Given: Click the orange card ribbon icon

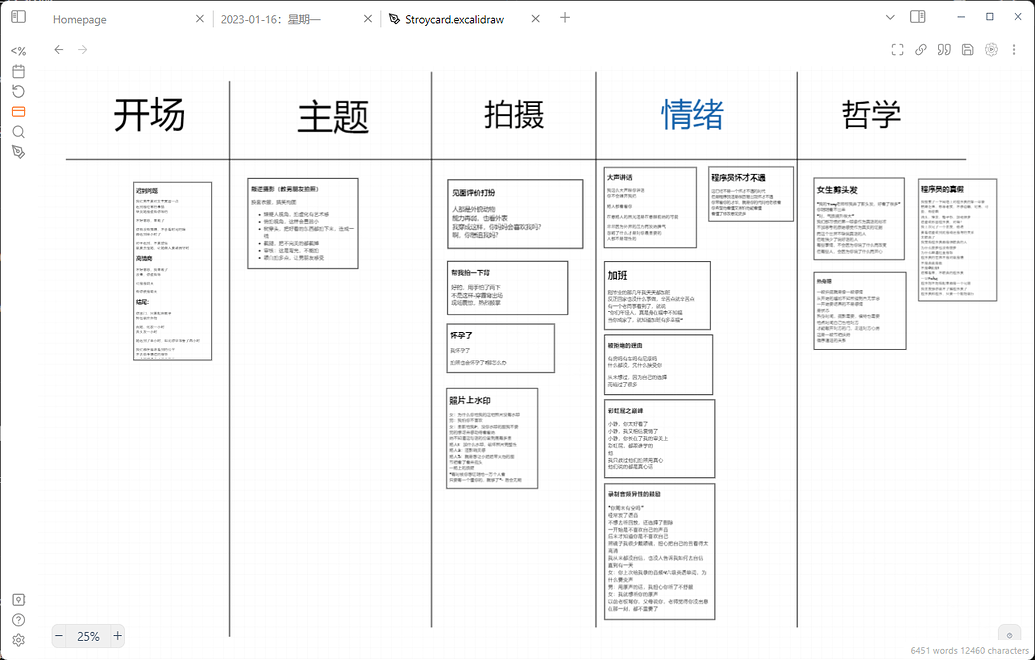Looking at the screenshot, I should click(x=18, y=111).
